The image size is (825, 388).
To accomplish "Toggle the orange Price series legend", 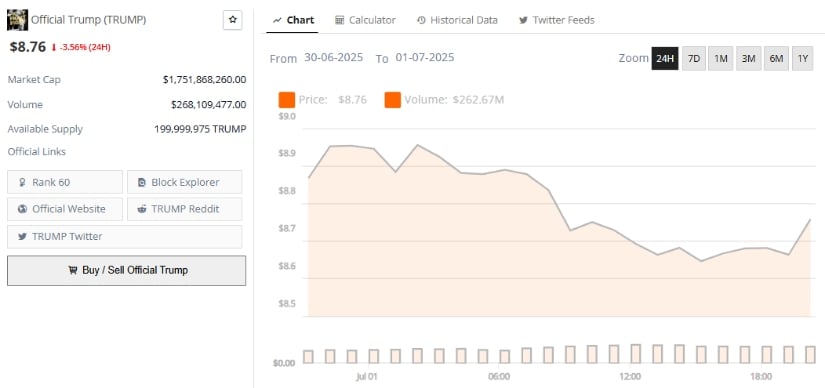I will [x=287, y=100].
